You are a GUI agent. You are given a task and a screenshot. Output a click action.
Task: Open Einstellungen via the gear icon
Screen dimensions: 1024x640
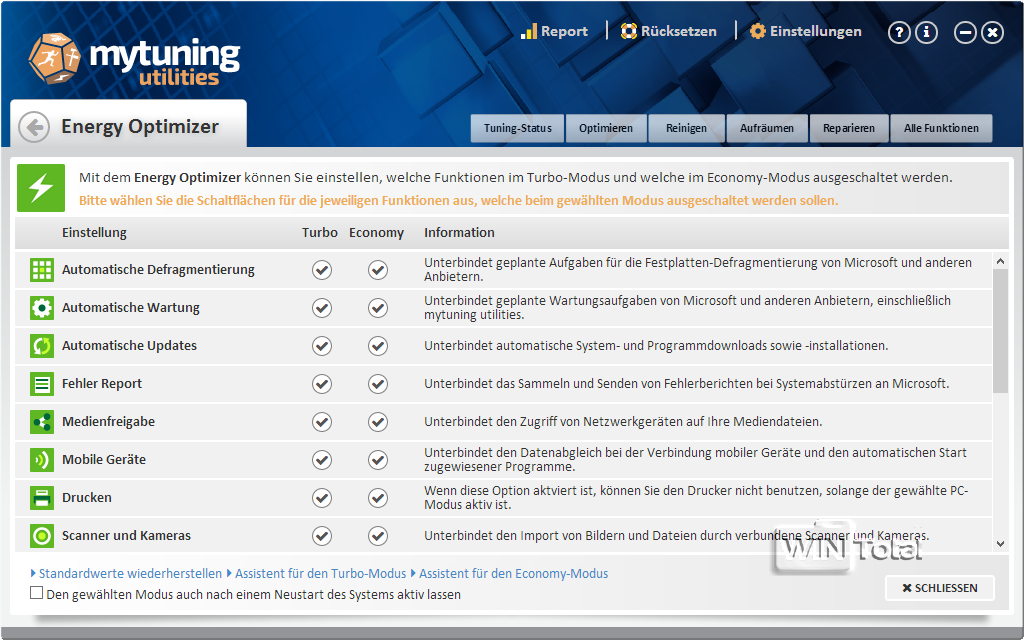tap(758, 31)
